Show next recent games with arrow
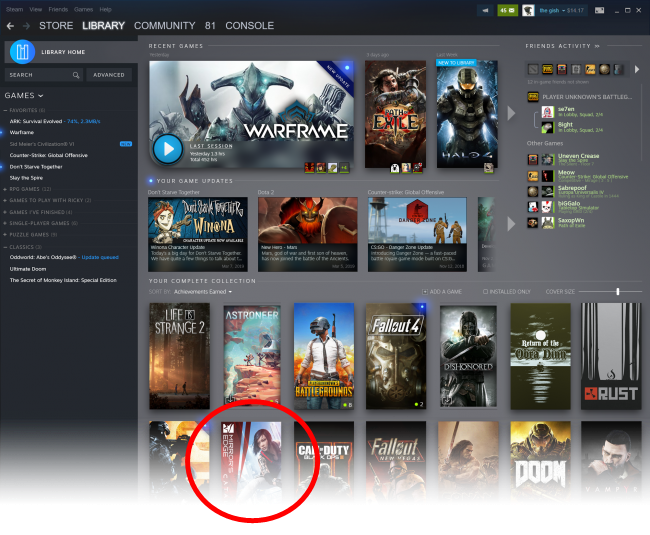 pyautogui.click(x=511, y=113)
